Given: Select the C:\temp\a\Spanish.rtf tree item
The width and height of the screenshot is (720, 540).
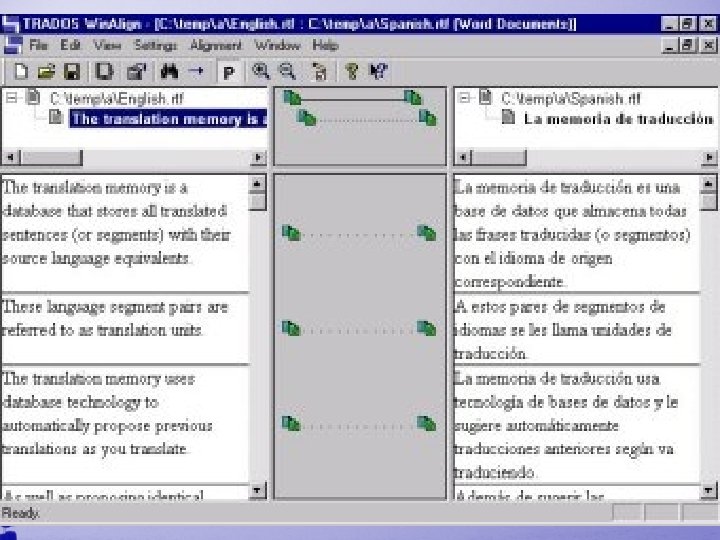Looking at the screenshot, I should pos(570,98).
